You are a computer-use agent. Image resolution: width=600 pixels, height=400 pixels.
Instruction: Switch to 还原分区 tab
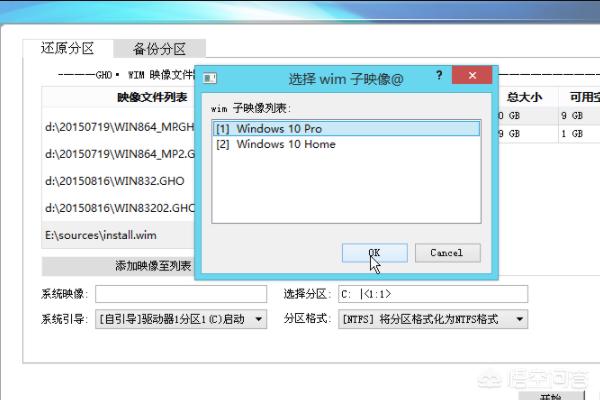[67, 49]
